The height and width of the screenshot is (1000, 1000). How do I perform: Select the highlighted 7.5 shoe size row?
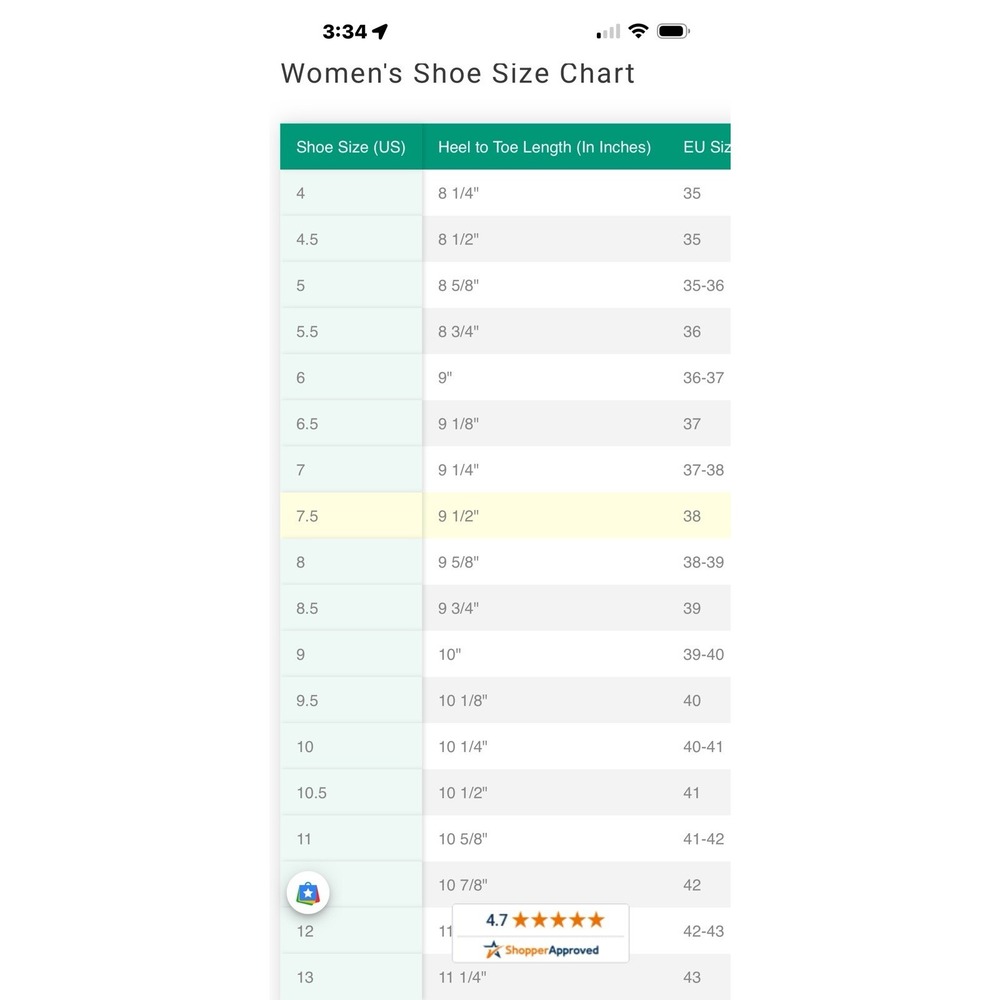point(505,515)
